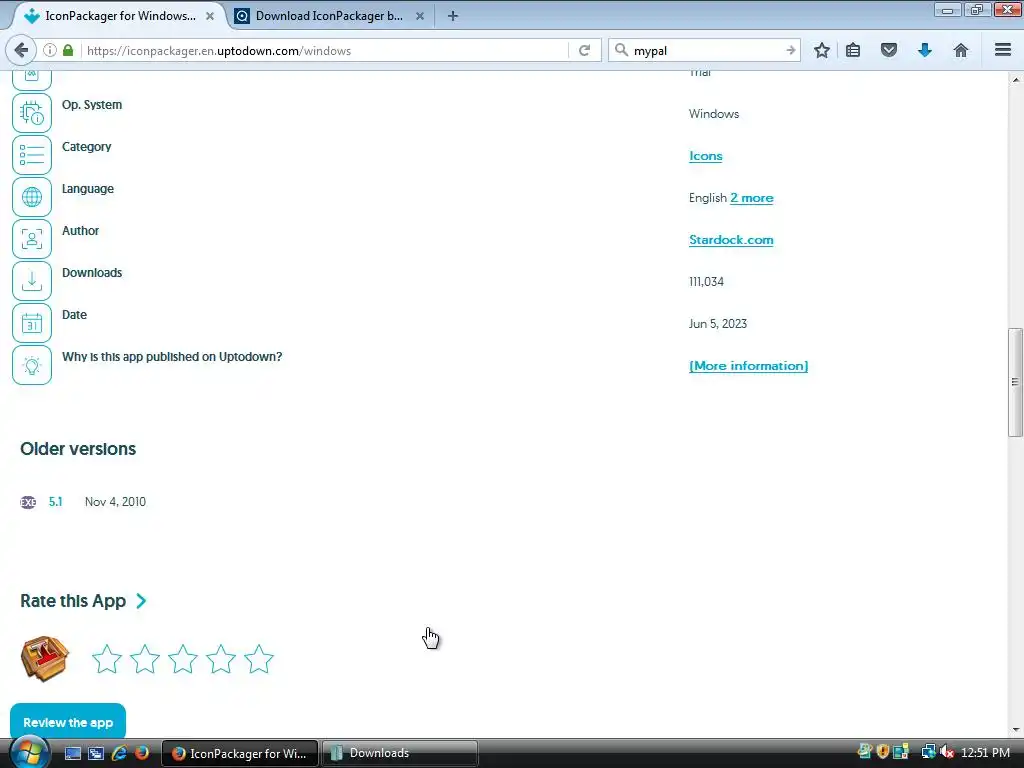
Task: Rate the app one star
Action: pyautogui.click(x=106, y=659)
